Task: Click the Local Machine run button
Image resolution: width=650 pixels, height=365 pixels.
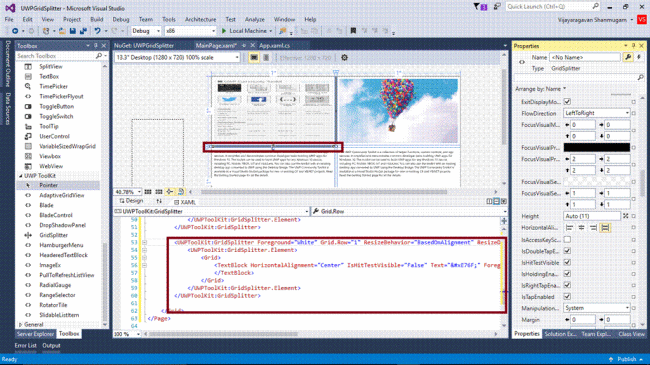Action: tap(244, 31)
